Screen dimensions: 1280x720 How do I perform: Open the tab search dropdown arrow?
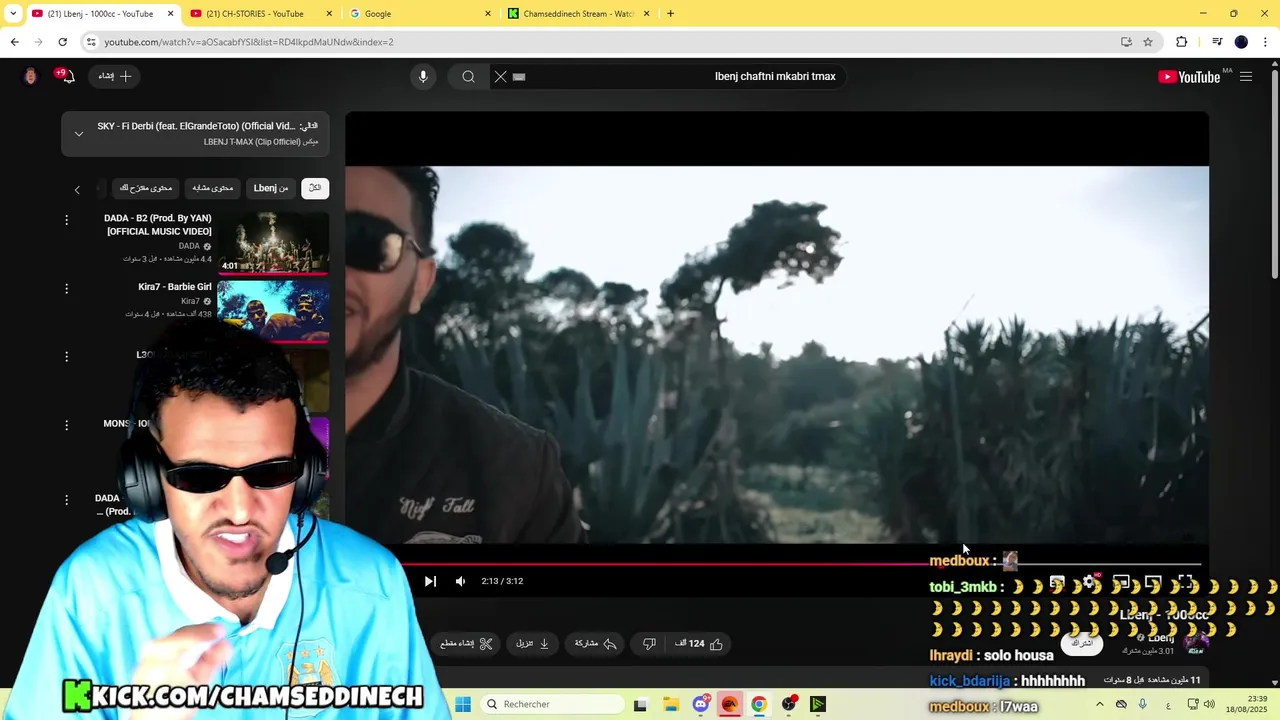point(13,14)
